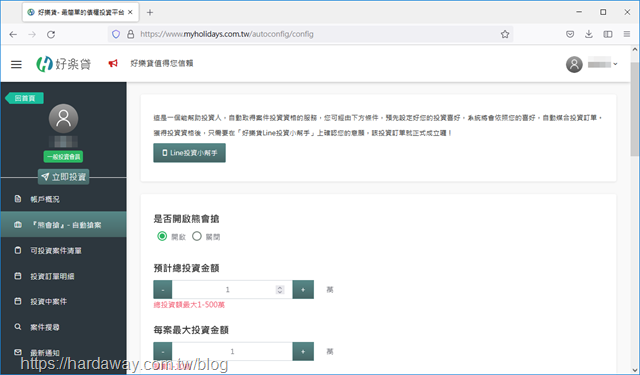Click the sidebar profile avatar

(x=63, y=118)
